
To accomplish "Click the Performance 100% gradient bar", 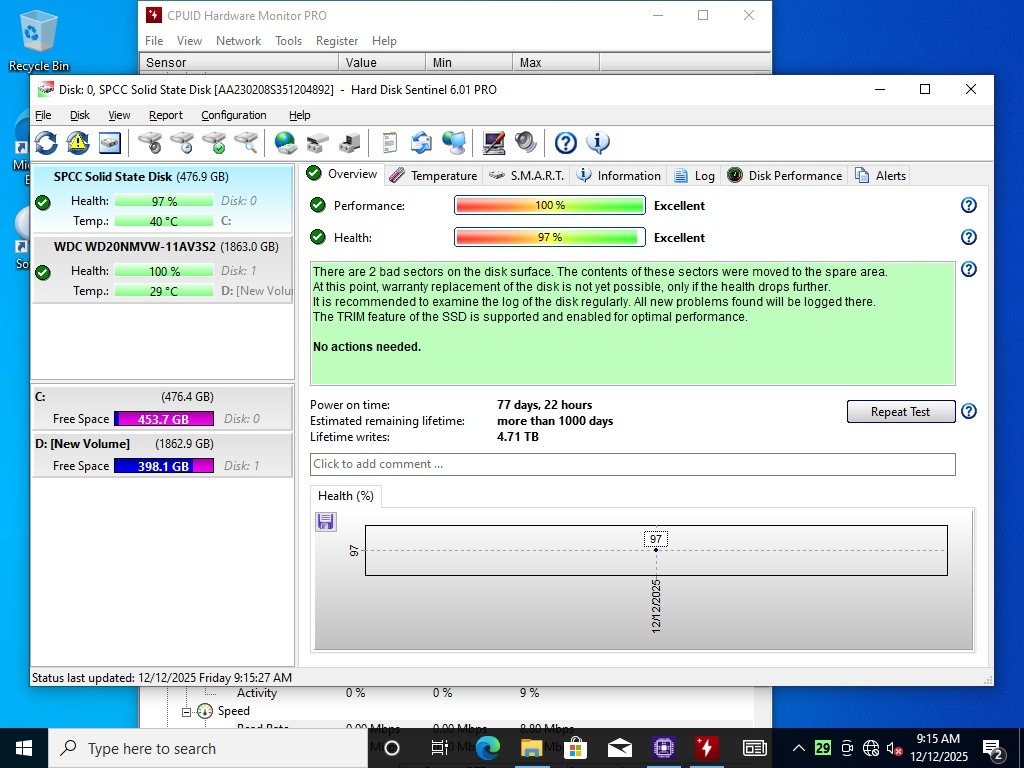I will click(549, 206).
